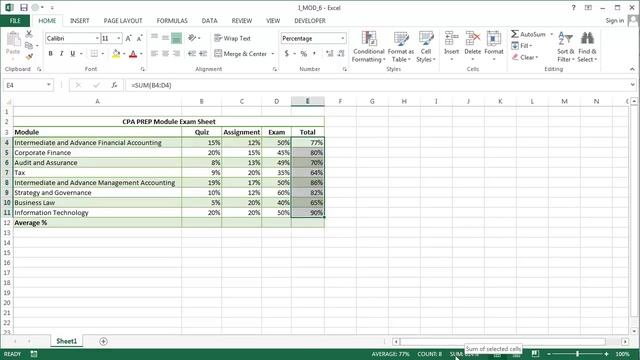Viewport: 640px width, 360px height.
Task: Apply Accounting Number Format dollar icon
Action: point(287,53)
